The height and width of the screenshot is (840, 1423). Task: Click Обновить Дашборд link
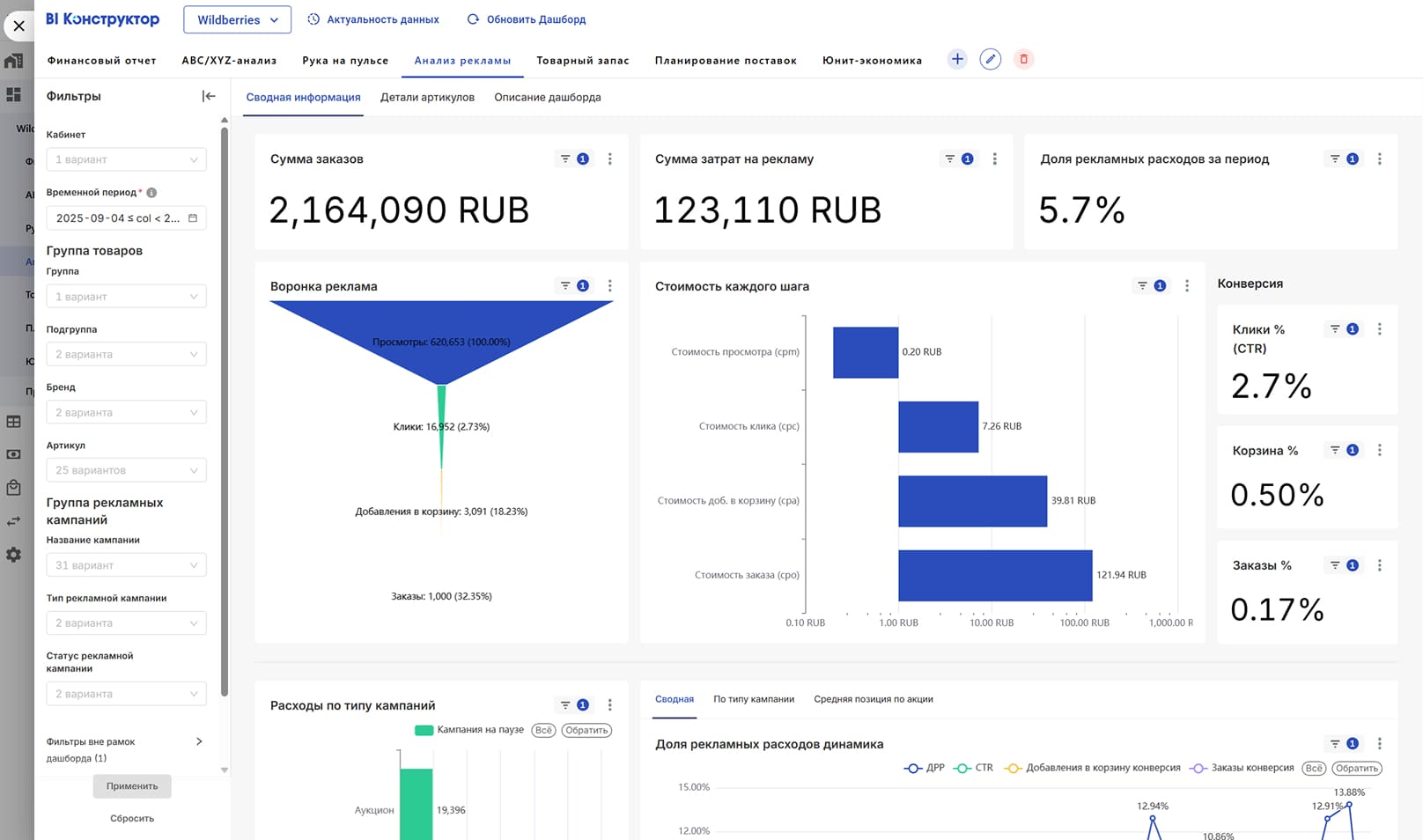(527, 19)
